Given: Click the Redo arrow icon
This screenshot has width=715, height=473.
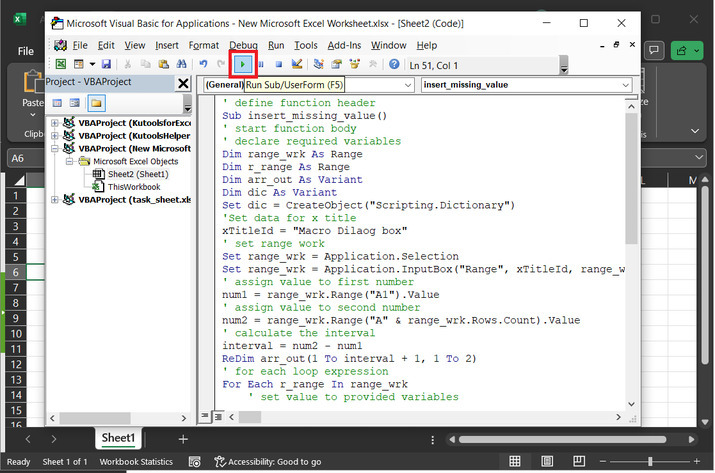Looking at the screenshot, I should pyautogui.click(x=221, y=64).
